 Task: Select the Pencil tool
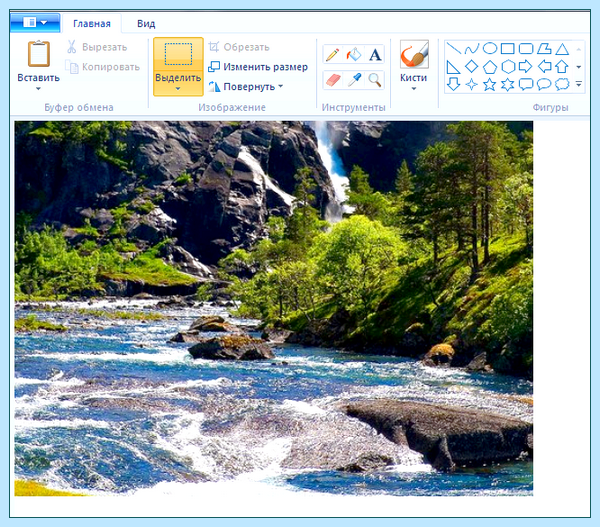coord(333,55)
